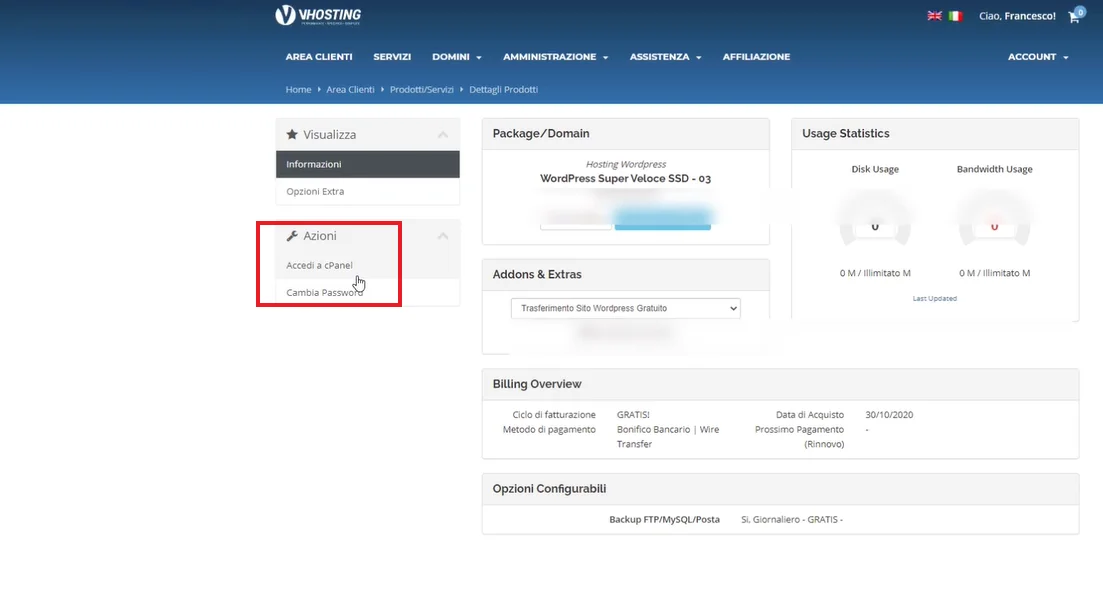
Task: Click the Ciao, Francesco! greeting
Action: (1017, 15)
